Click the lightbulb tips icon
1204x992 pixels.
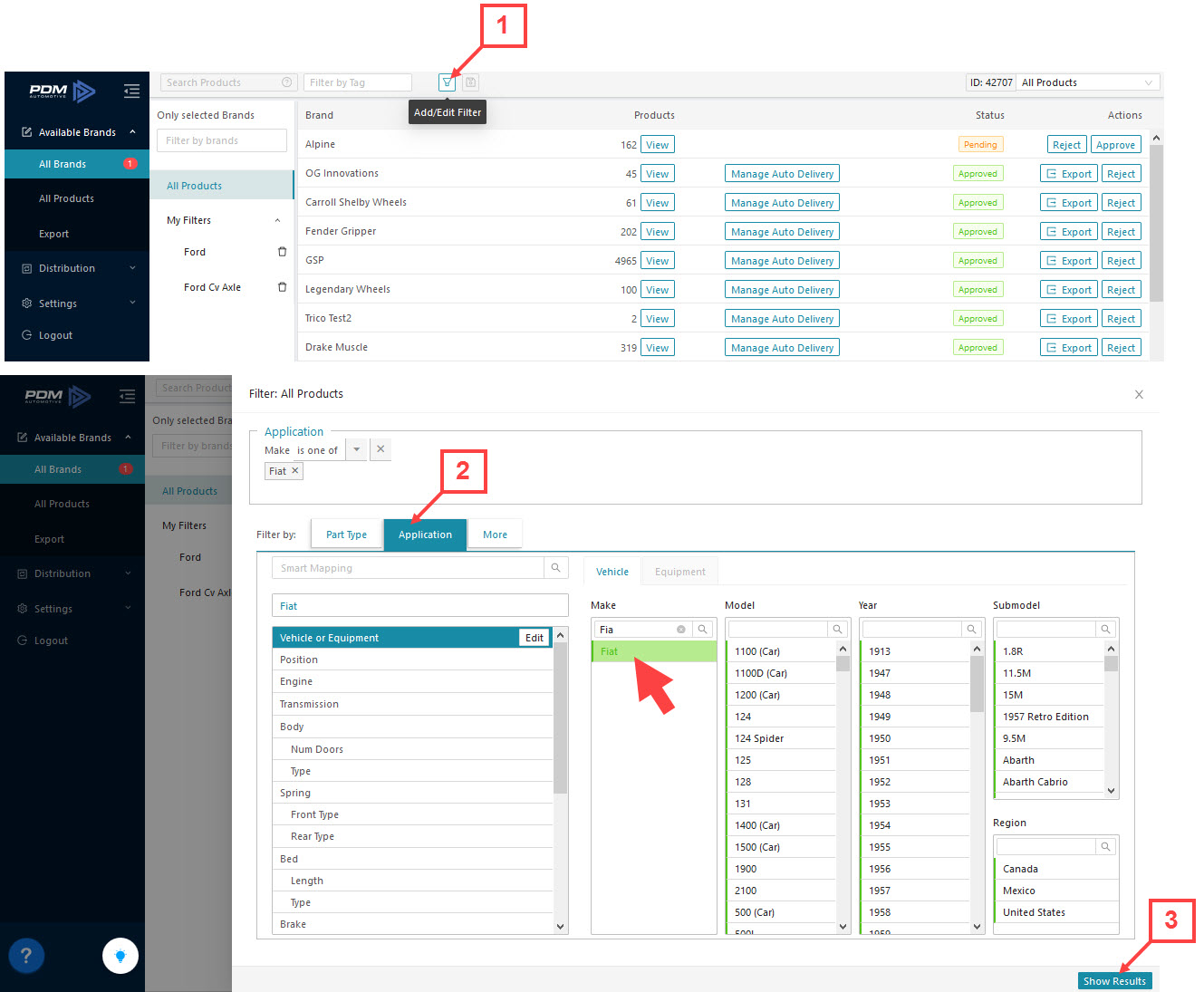point(120,955)
